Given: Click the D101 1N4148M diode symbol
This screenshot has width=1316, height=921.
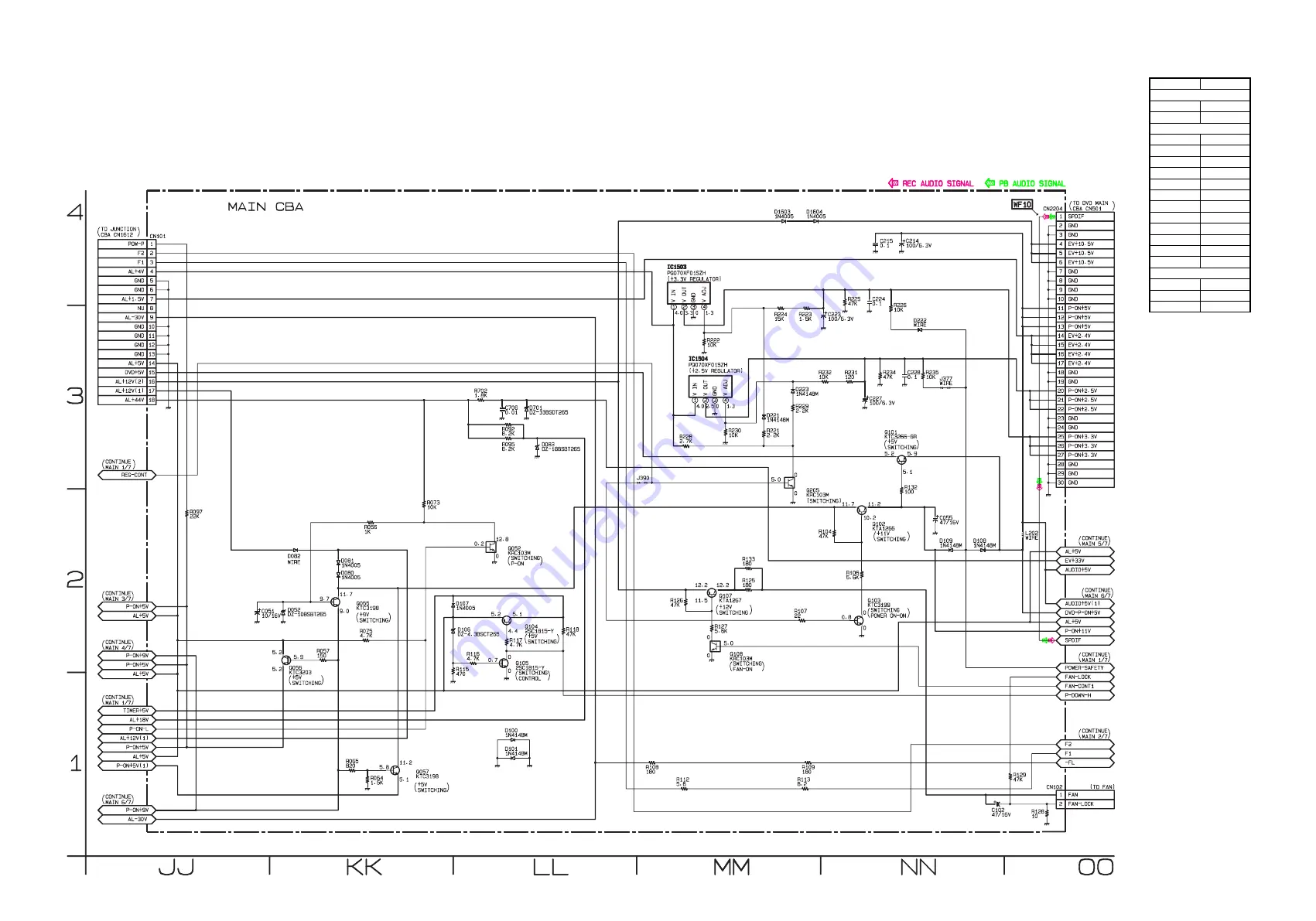Looking at the screenshot, I should (514, 759).
